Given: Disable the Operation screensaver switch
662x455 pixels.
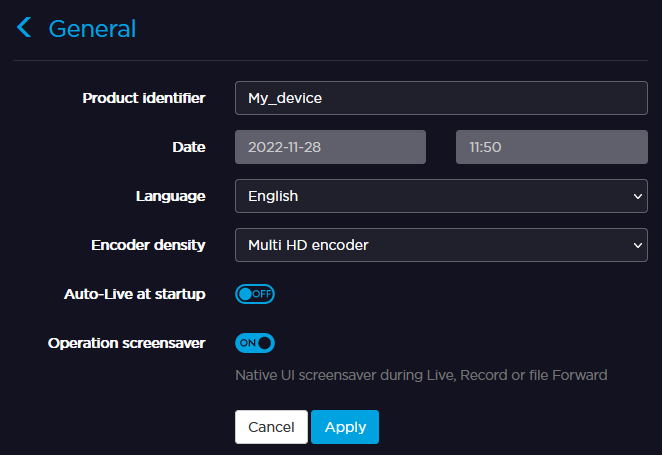Looking at the screenshot, I should [254, 343].
